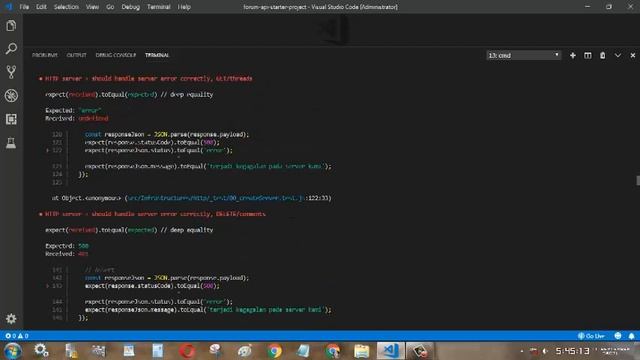
Task: Open the Windows Start button
Action: pyautogui.click(x=13, y=351)
